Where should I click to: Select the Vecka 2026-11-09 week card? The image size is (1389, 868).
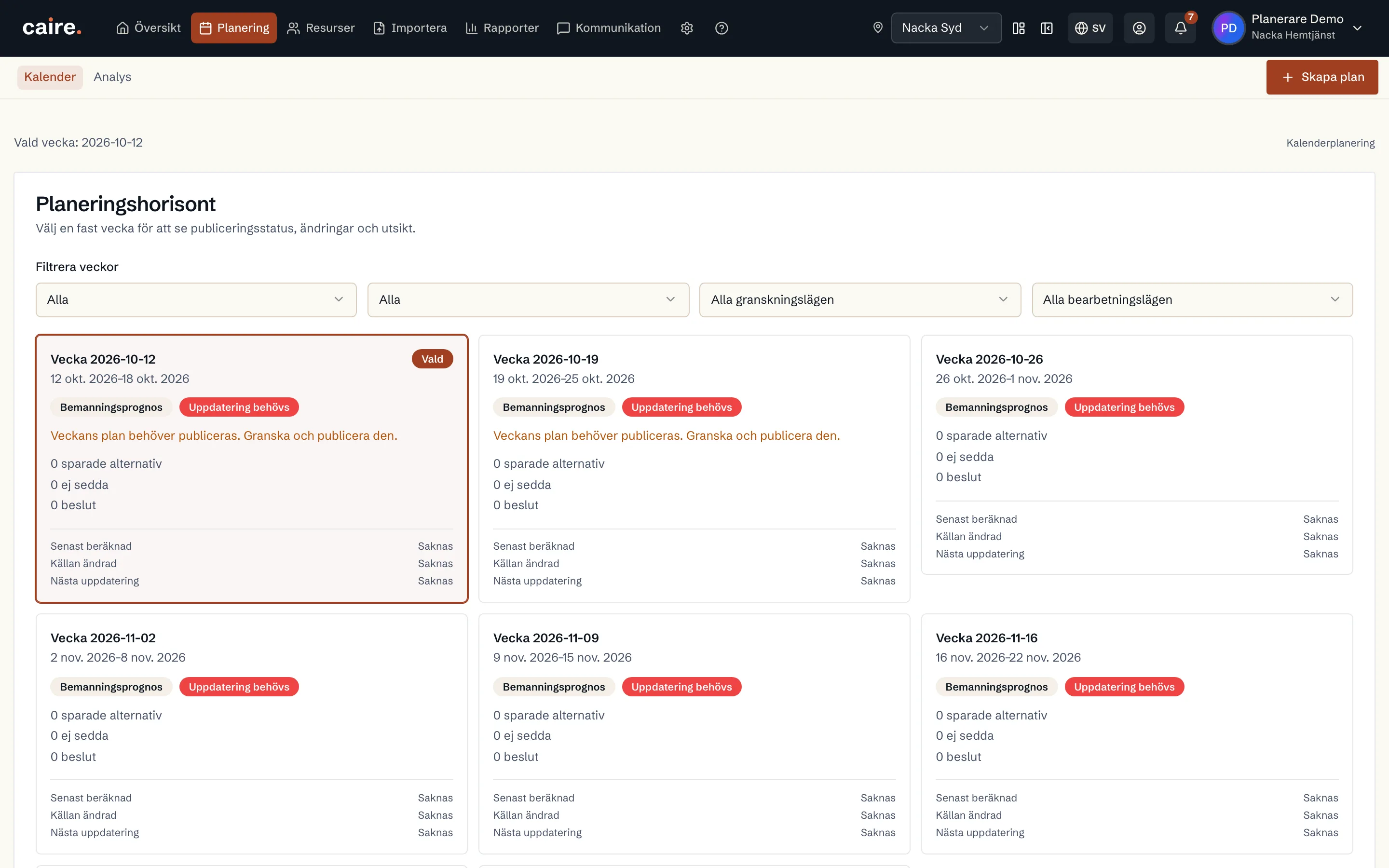(x=694, y=733)
